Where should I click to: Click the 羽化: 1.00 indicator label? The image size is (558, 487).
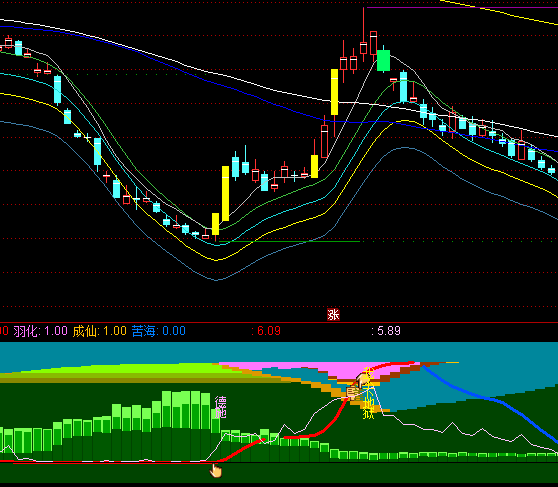[41, 331]
